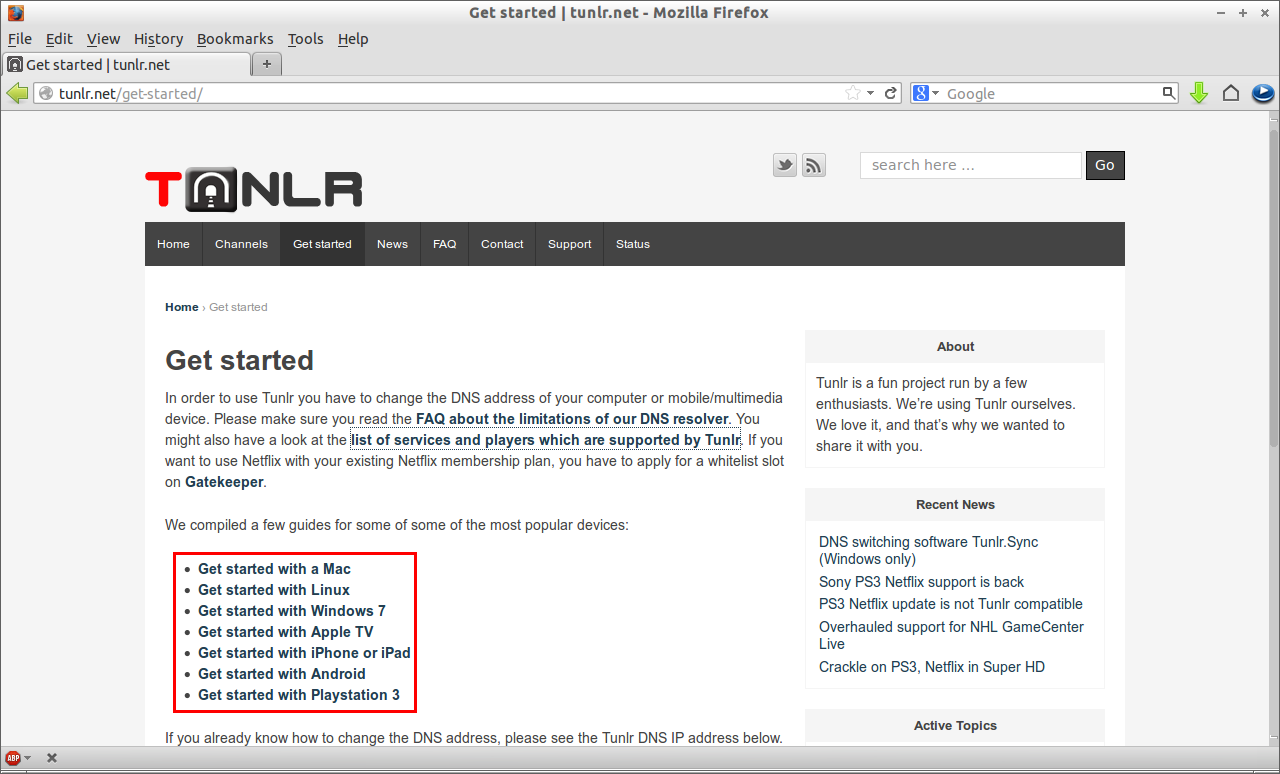Click the Go search button
Viewport: 1280px width, 774px height.
coord(1105,165)
